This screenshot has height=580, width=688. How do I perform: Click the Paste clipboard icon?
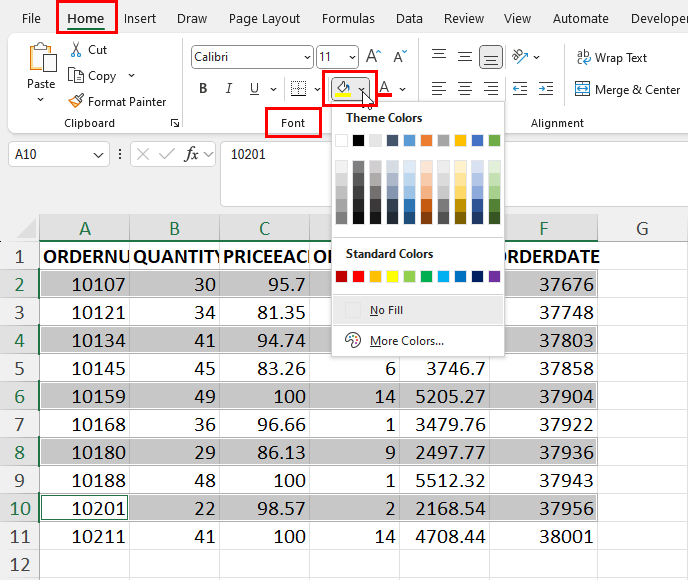pyautogui.click(x=43, y=57)
